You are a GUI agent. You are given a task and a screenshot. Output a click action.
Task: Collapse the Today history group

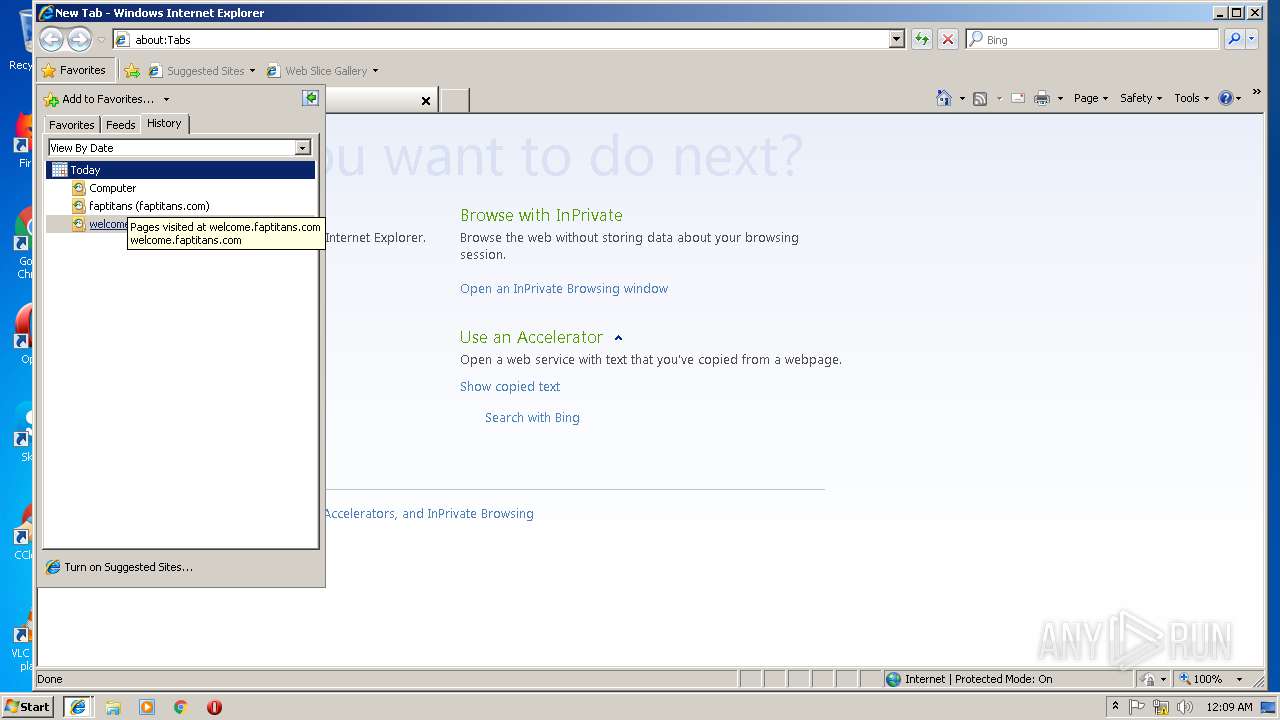(180, 170)
